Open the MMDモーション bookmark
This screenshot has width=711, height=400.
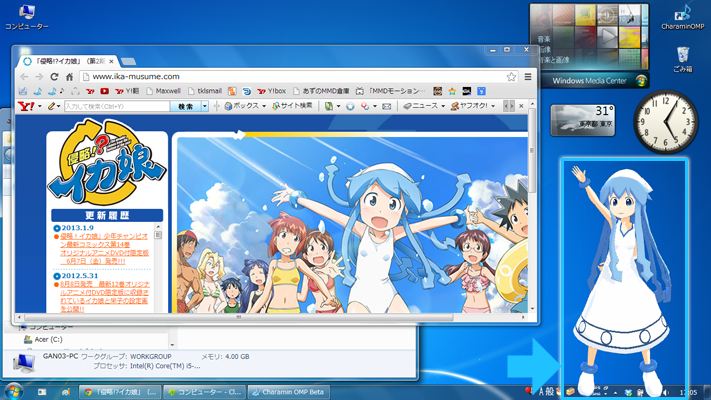click(x=391, y=91)
